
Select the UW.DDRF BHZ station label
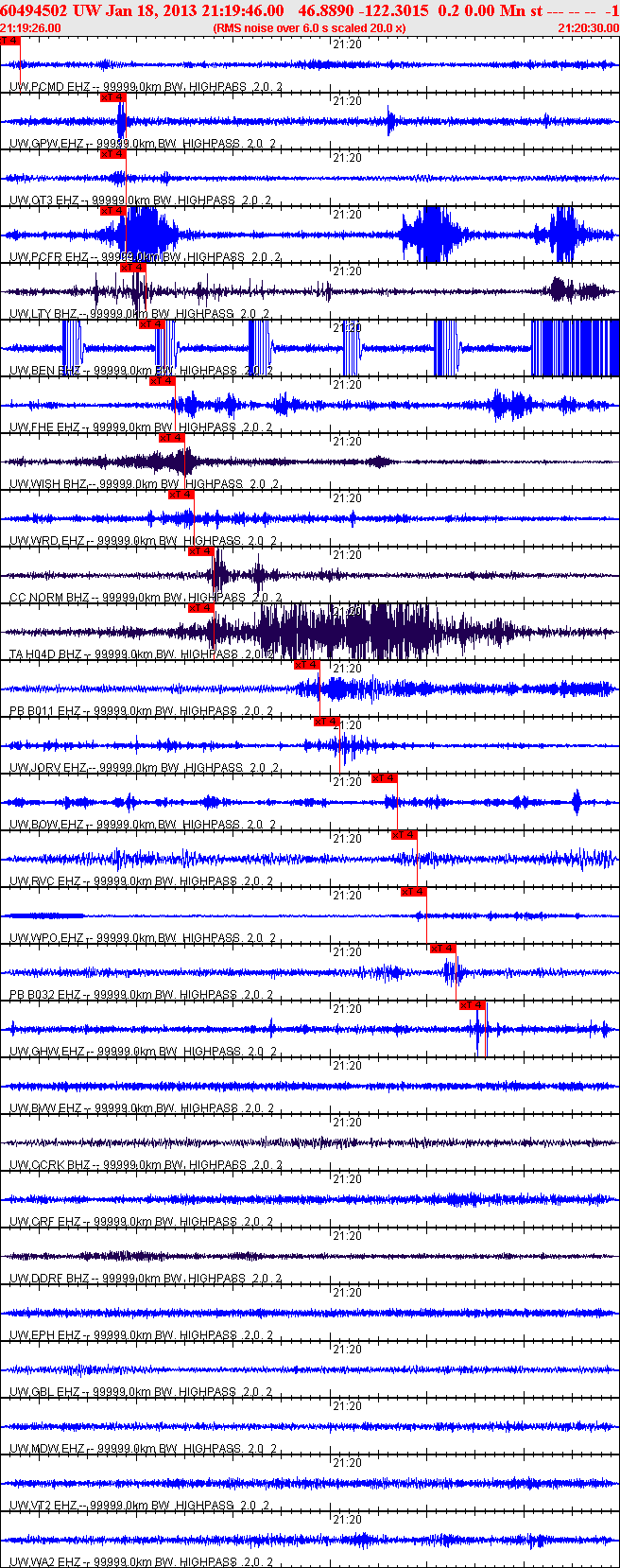point(49,1279)
